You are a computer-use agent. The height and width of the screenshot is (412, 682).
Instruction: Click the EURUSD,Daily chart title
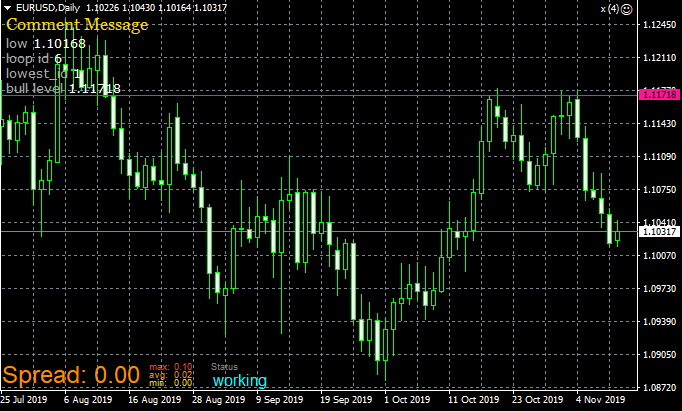point(48,8)
